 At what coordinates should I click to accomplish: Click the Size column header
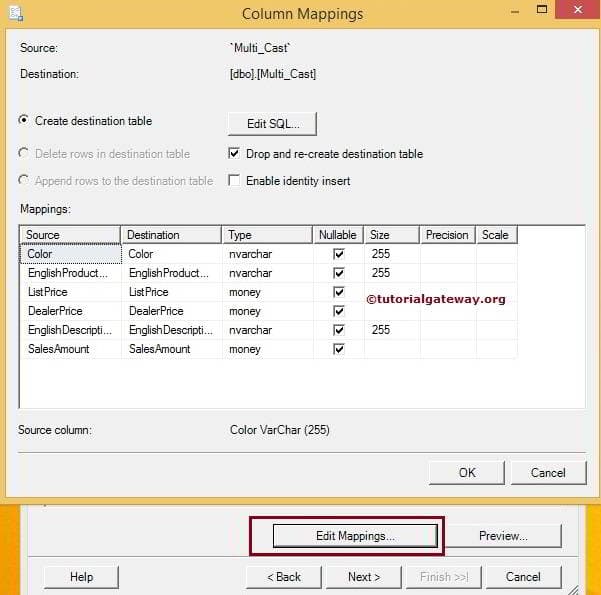click(x=392, y=235)
